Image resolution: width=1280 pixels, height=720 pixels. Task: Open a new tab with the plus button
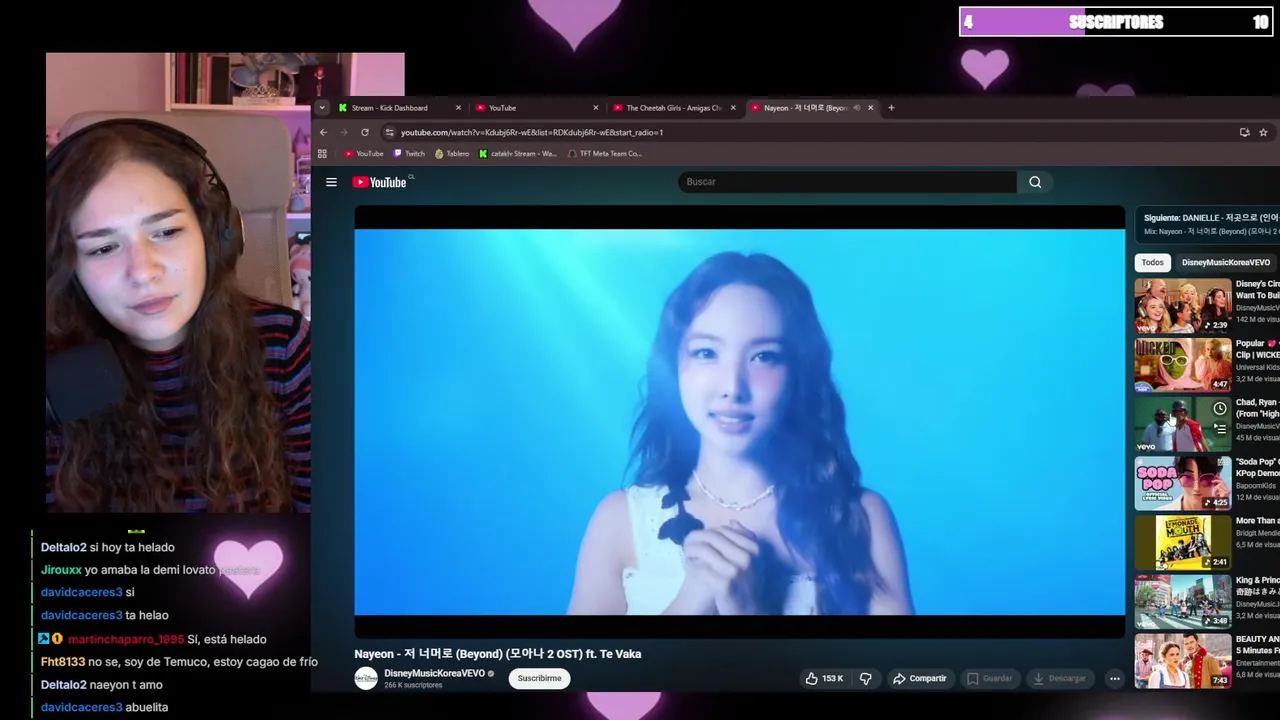point(891,108)
